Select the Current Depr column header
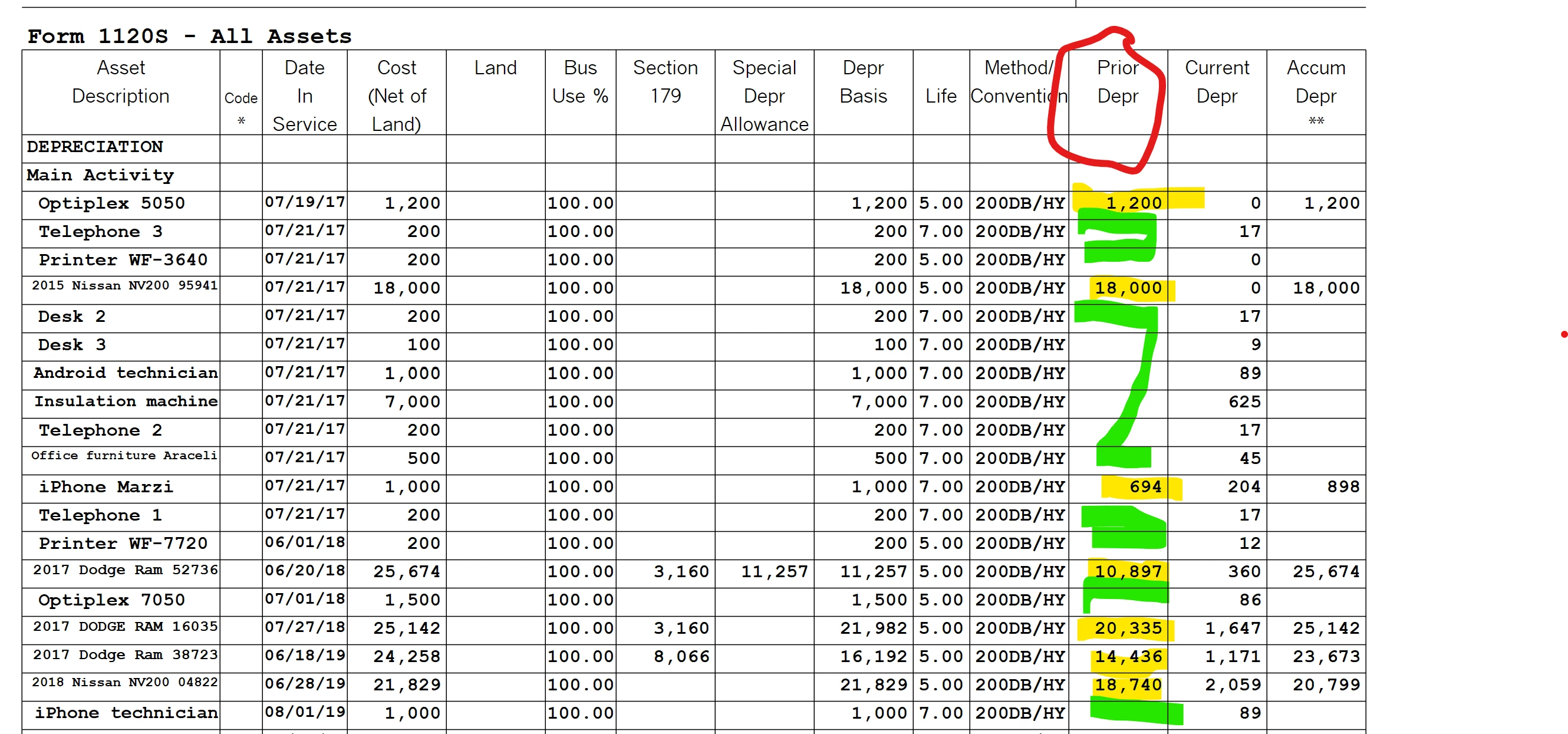This screenshot has width=1568, height=734. (1216, 82)
